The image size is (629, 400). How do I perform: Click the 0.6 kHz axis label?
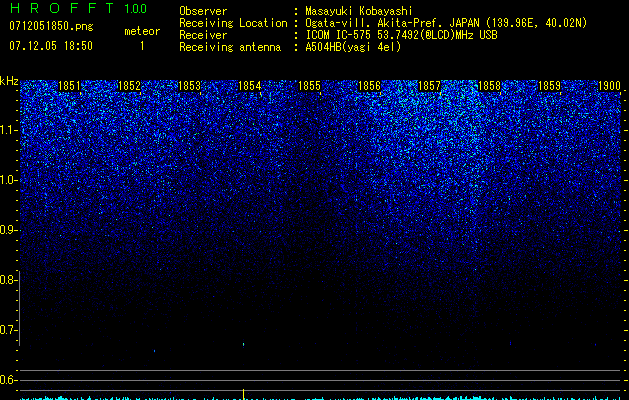point(8,380)
